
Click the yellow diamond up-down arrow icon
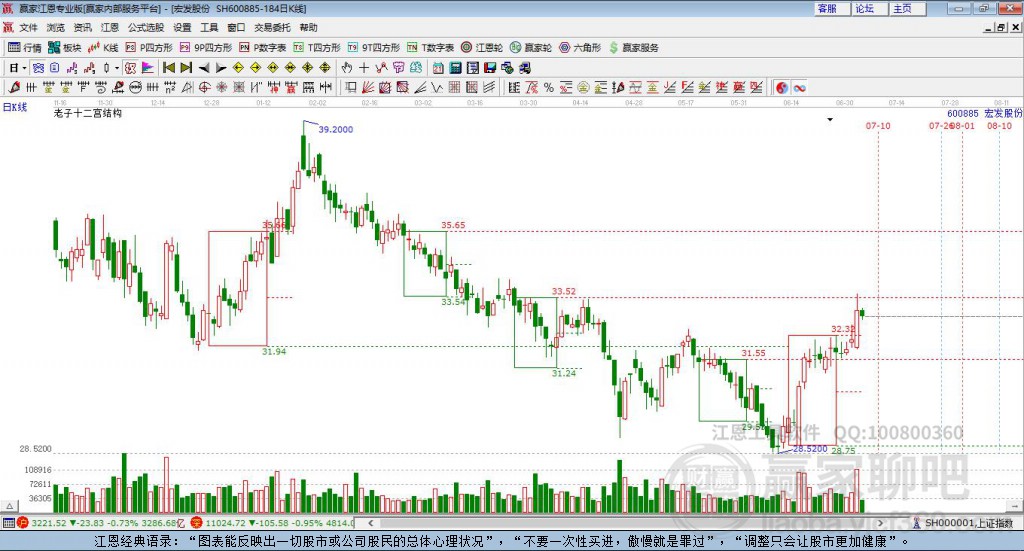[325, 67]
